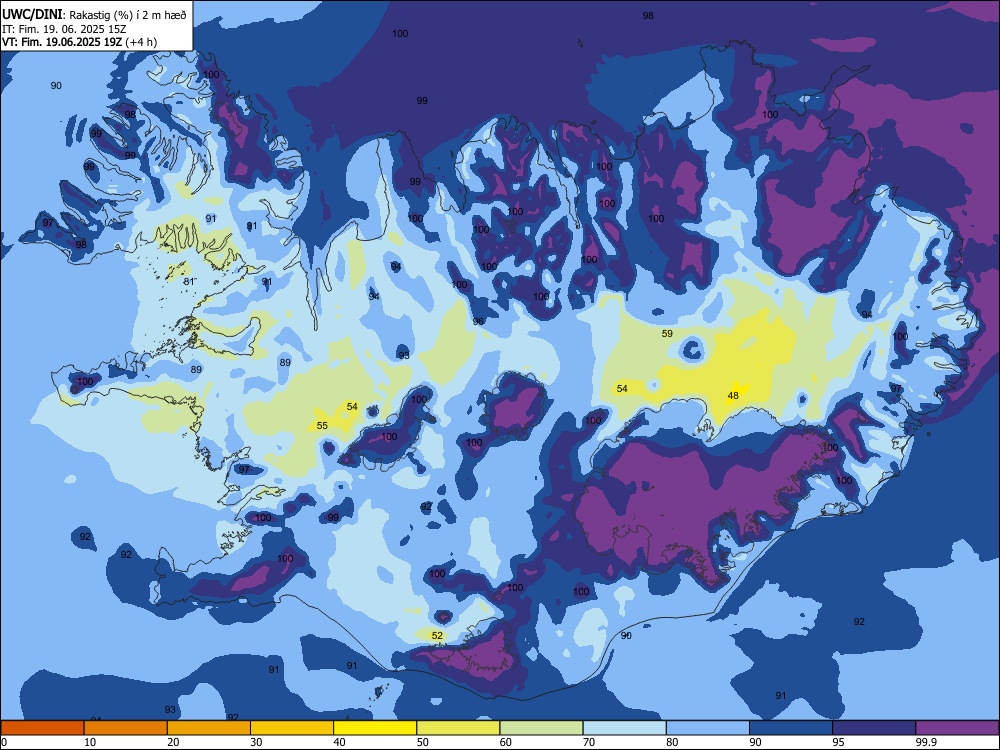Click the legend tick label 99.9

point(925,742)
